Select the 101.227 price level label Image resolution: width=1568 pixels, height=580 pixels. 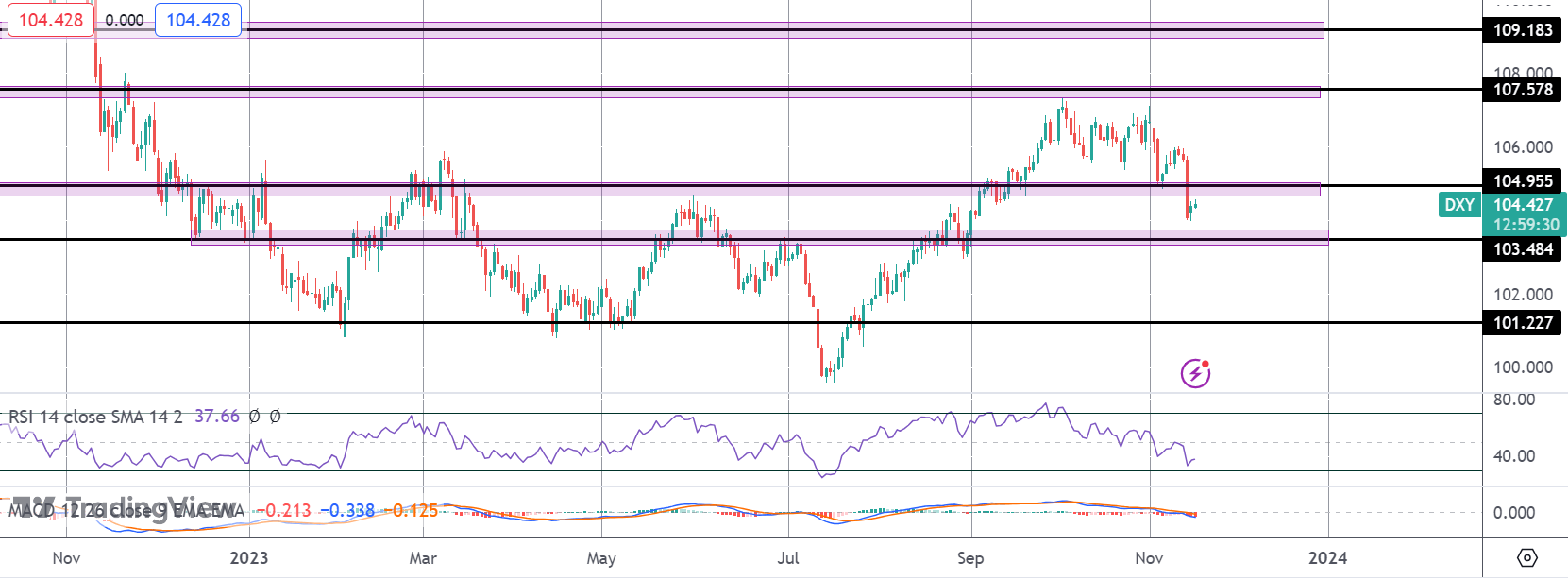(x=1522, y=323)
